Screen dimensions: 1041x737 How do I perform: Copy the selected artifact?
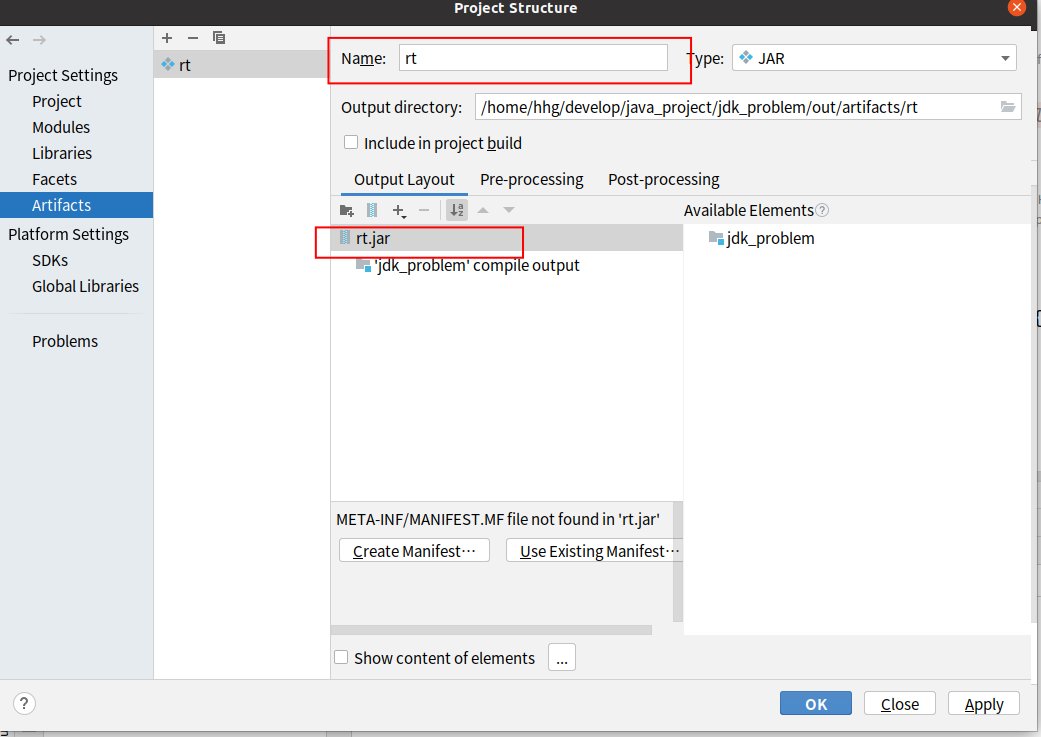pyautogui.click(x=218, y=38)
